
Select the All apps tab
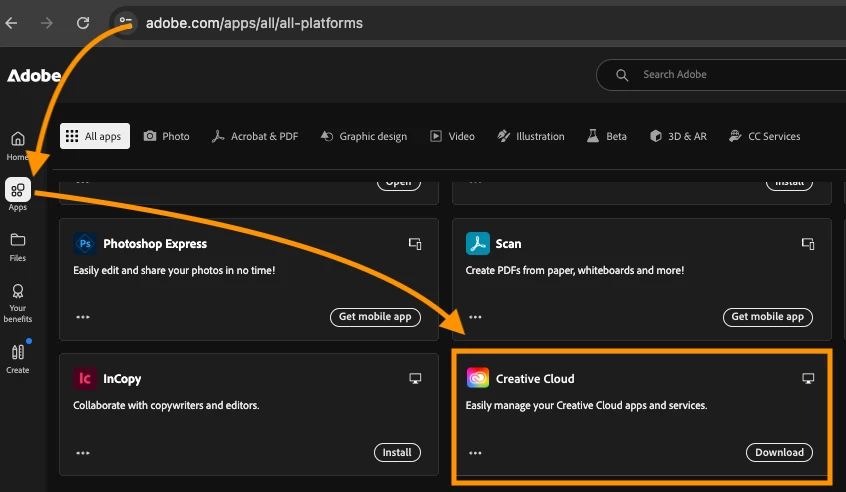(x=95, y=136)
